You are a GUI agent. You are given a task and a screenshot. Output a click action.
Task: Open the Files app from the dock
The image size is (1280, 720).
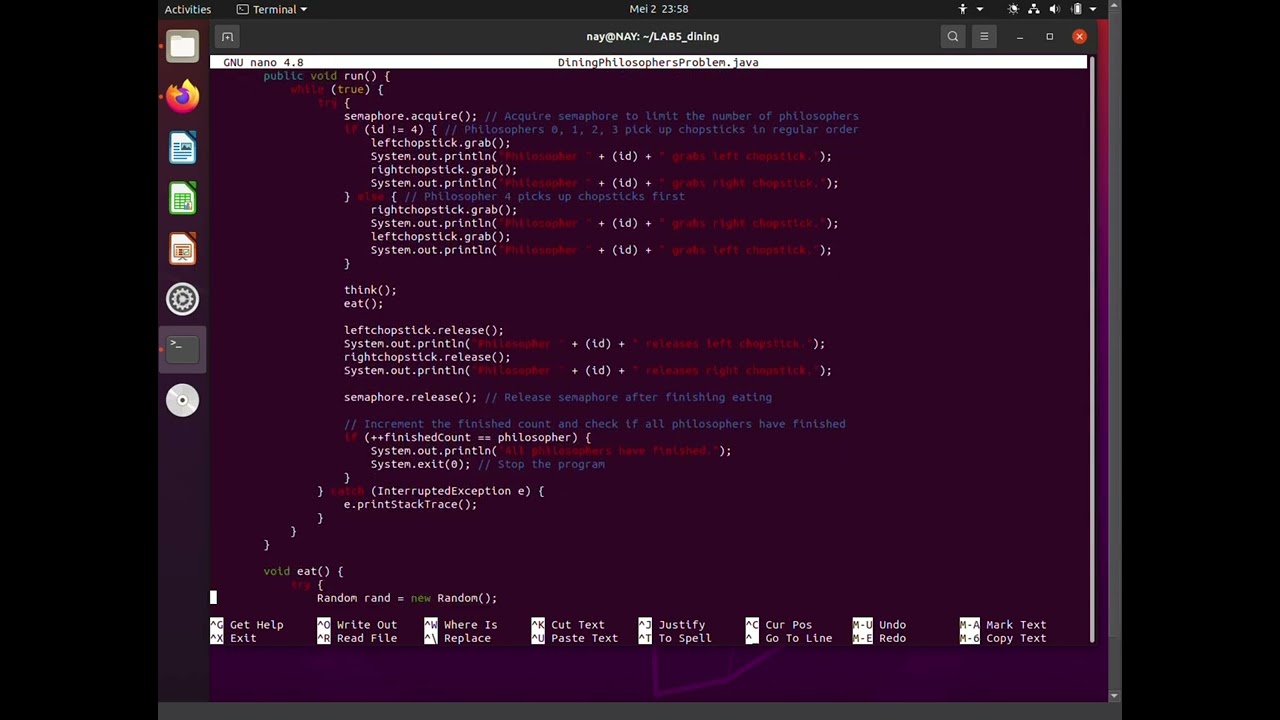click(182, 47)
